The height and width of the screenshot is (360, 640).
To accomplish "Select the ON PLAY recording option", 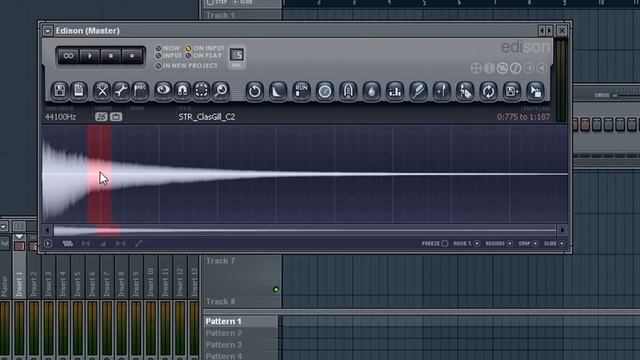I will tap(204, 56).
